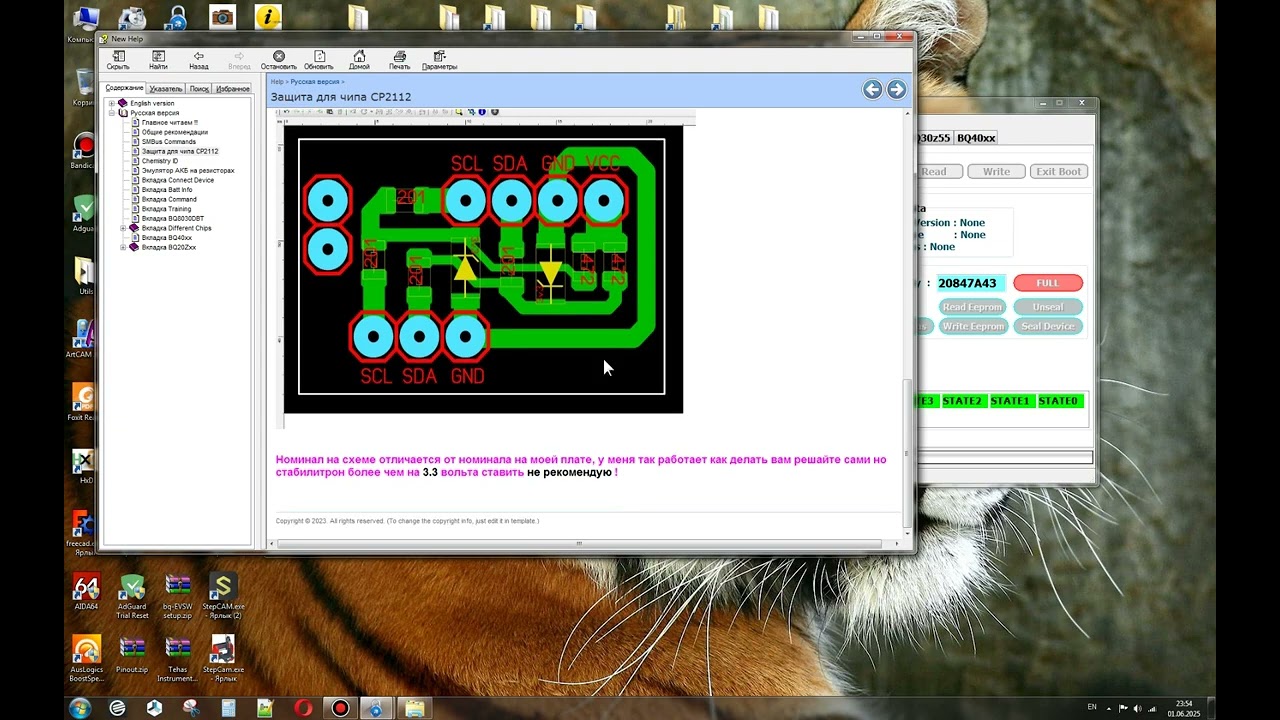This screenshot has width=1280, height=720.
Task: Click the Windows Start orb
Action: (80, 708)
